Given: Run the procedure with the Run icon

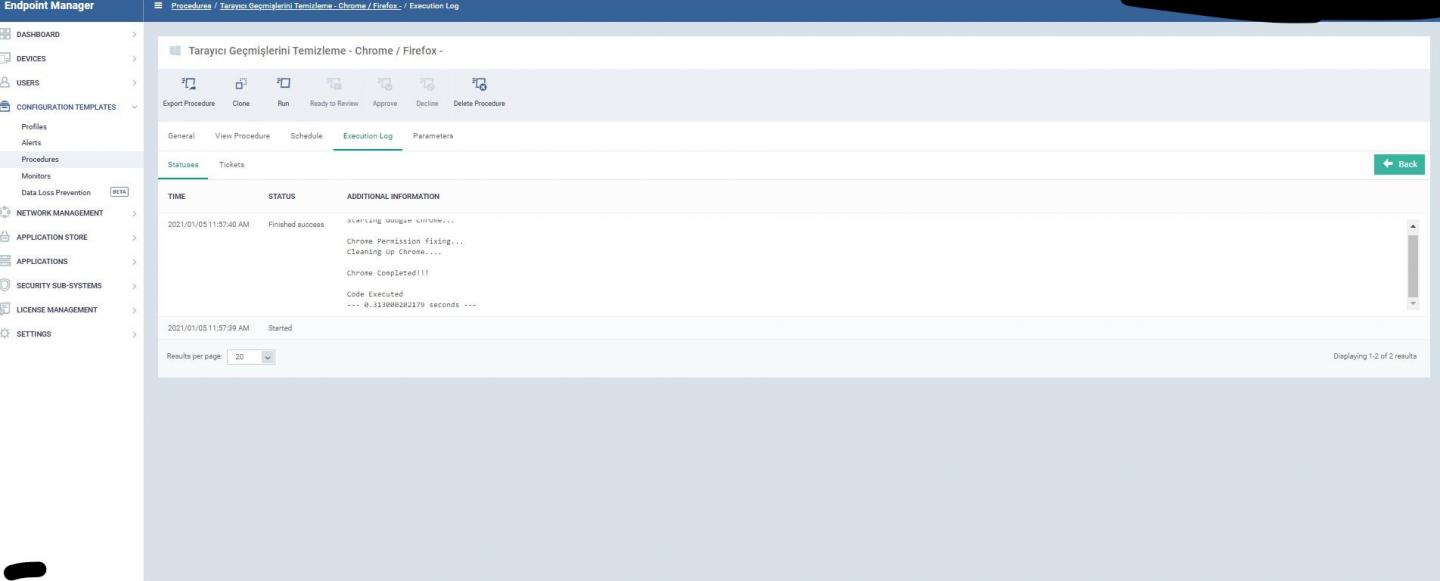Looking at the screenshot, I should (283, 84).
